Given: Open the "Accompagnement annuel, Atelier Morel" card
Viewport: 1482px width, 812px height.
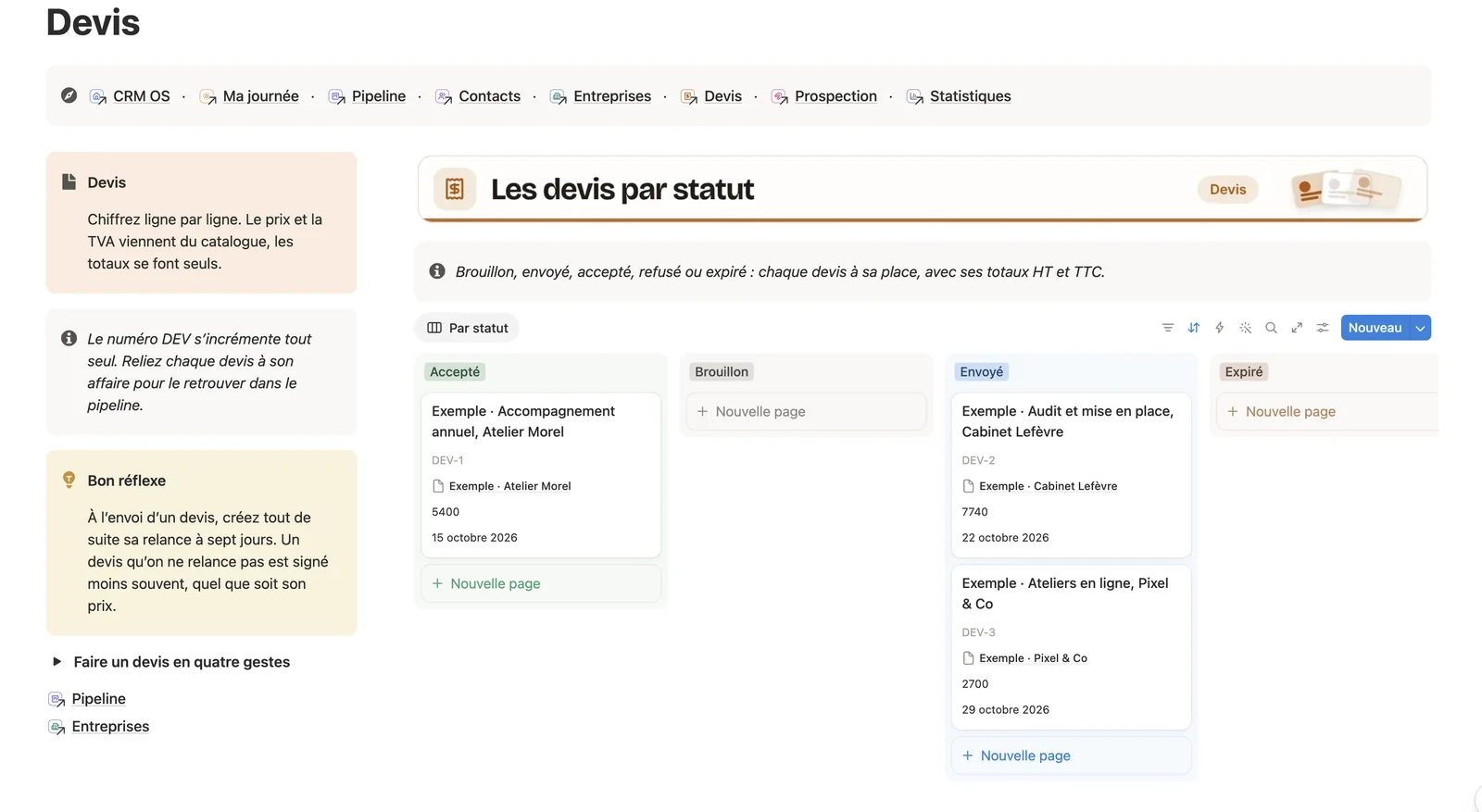Looking at the screenshot, I should 541,475.
